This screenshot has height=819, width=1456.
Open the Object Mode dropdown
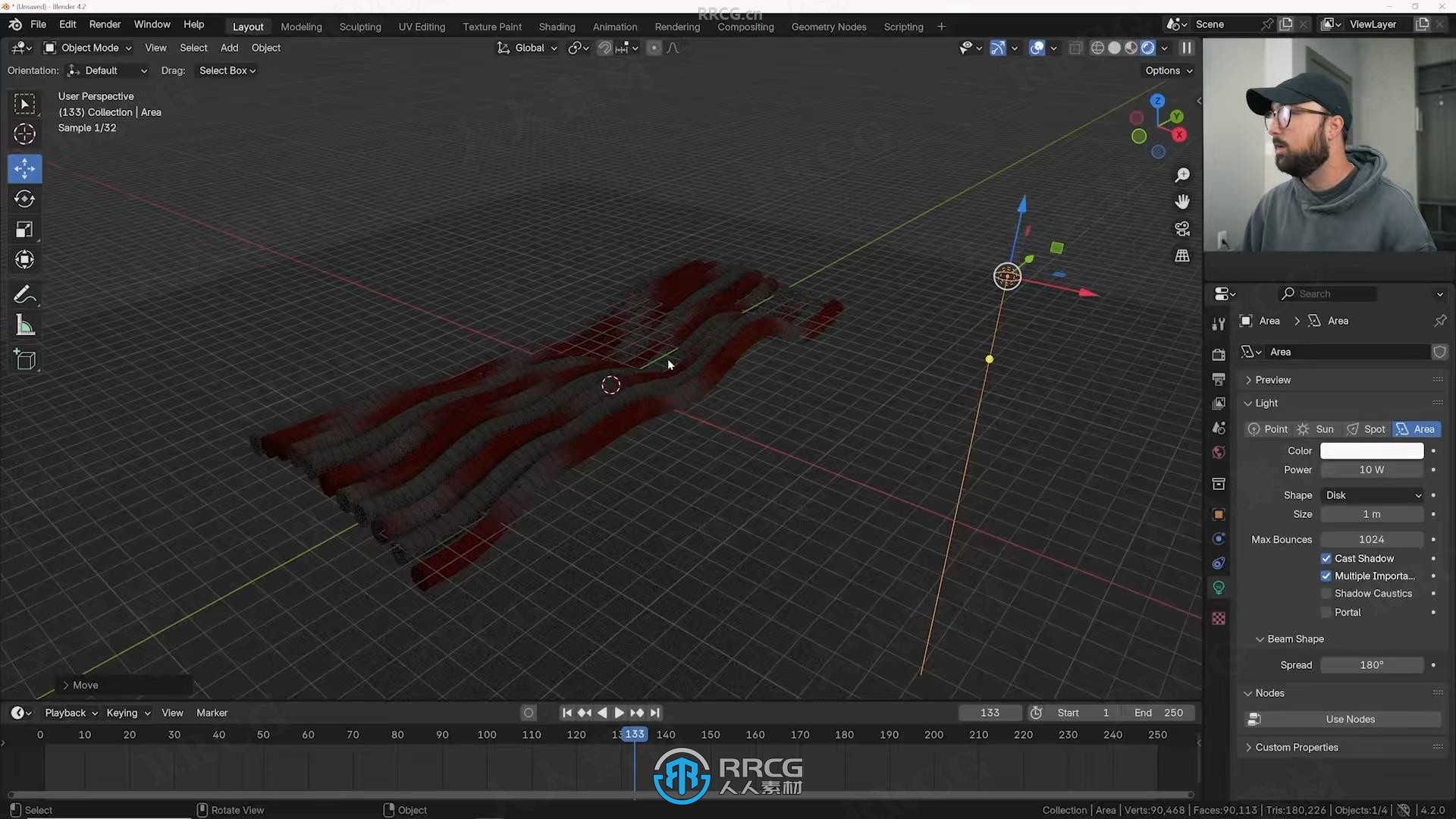point(87,48)
